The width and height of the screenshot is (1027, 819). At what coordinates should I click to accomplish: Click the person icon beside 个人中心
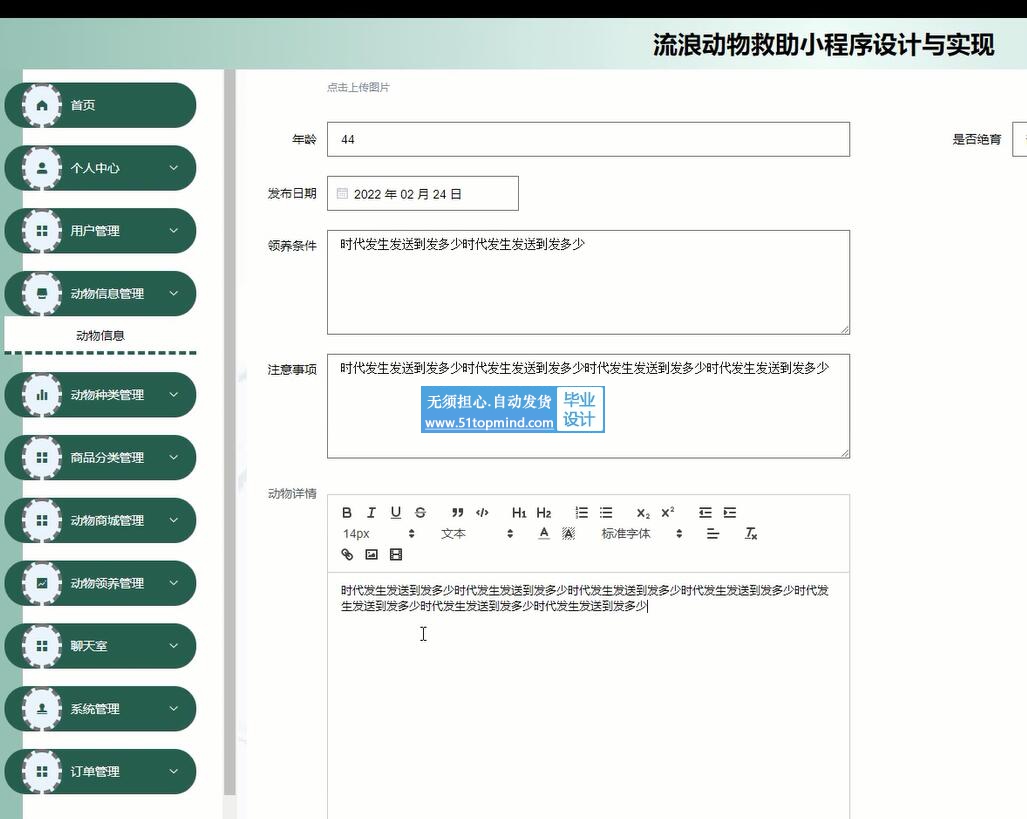[x=42, y=168]
